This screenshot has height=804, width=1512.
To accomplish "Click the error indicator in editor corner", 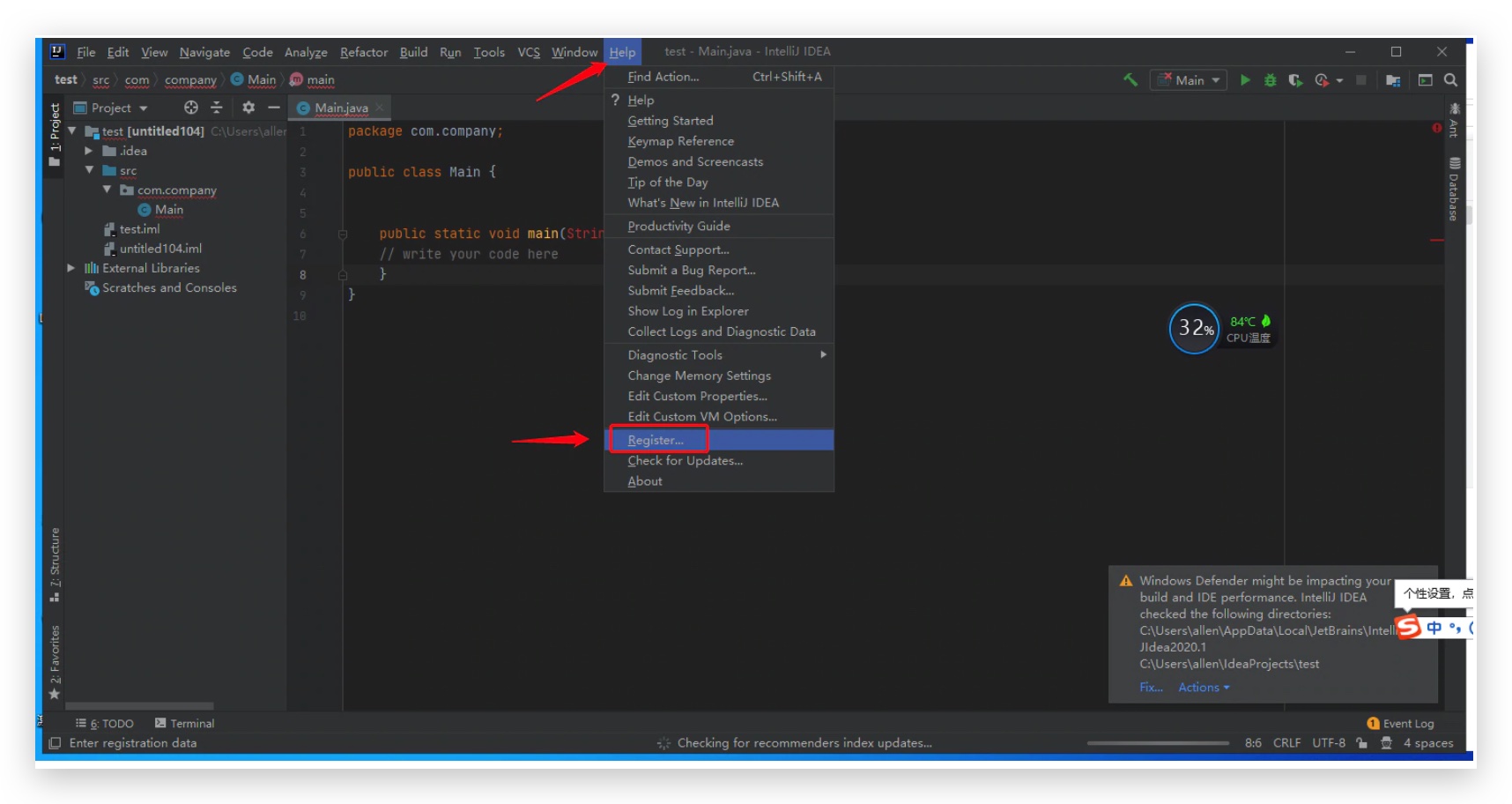I will (1436, 128).
